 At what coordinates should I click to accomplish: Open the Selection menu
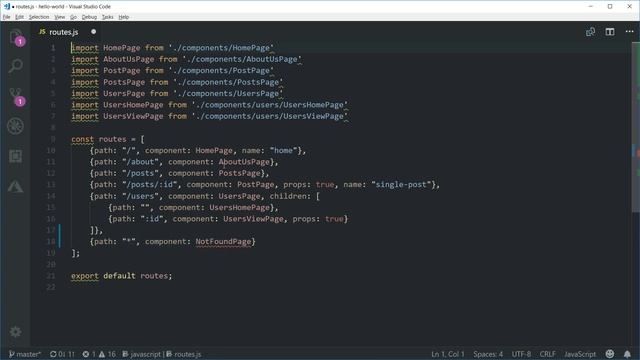pyautogui.click(x=39, y=17)
